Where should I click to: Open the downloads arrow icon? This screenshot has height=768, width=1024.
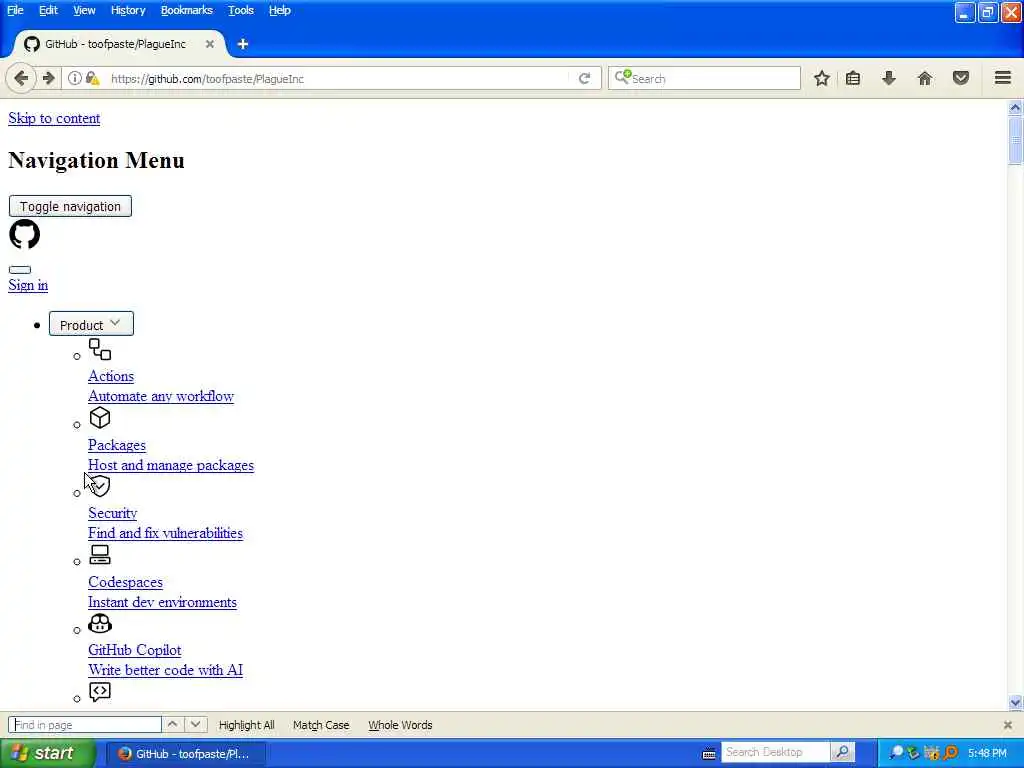[889, 78]
